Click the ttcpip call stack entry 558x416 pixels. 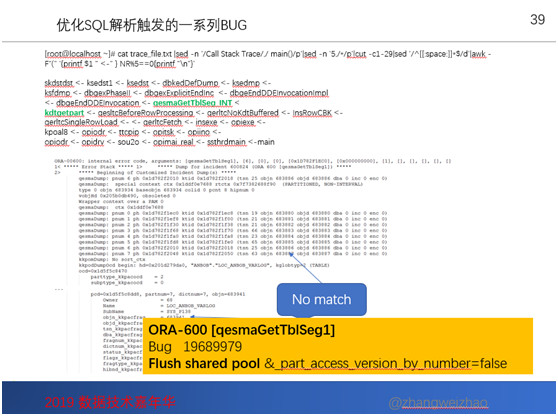(x=129, y=132)
